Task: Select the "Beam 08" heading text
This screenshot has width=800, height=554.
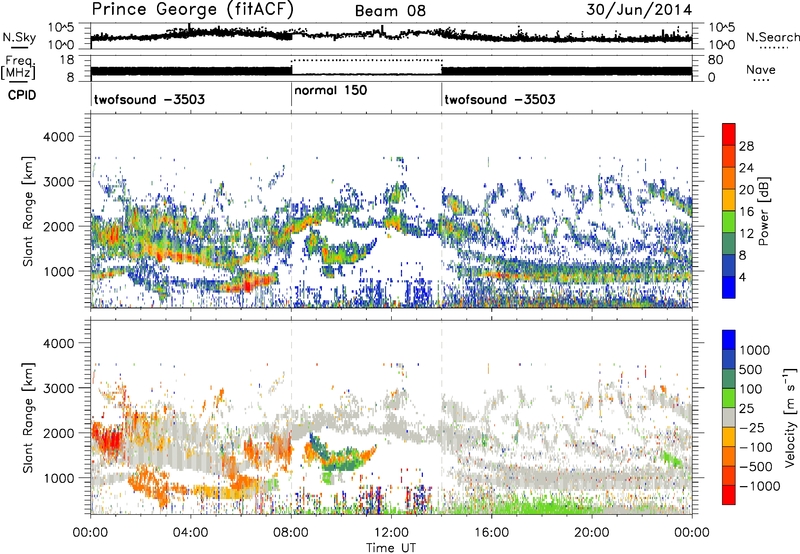Action: click(390, 11)
